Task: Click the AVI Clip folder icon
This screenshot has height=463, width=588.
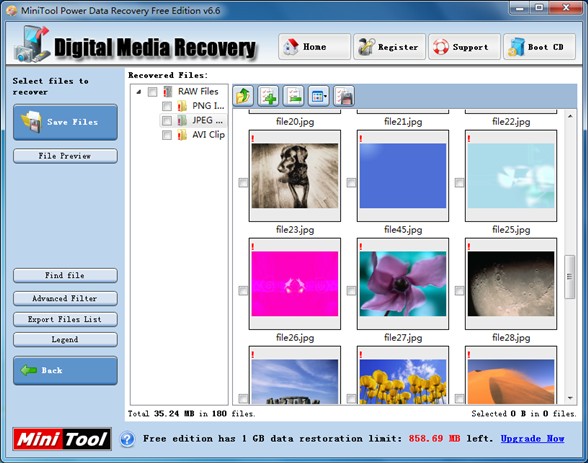Action: (182, 135)
